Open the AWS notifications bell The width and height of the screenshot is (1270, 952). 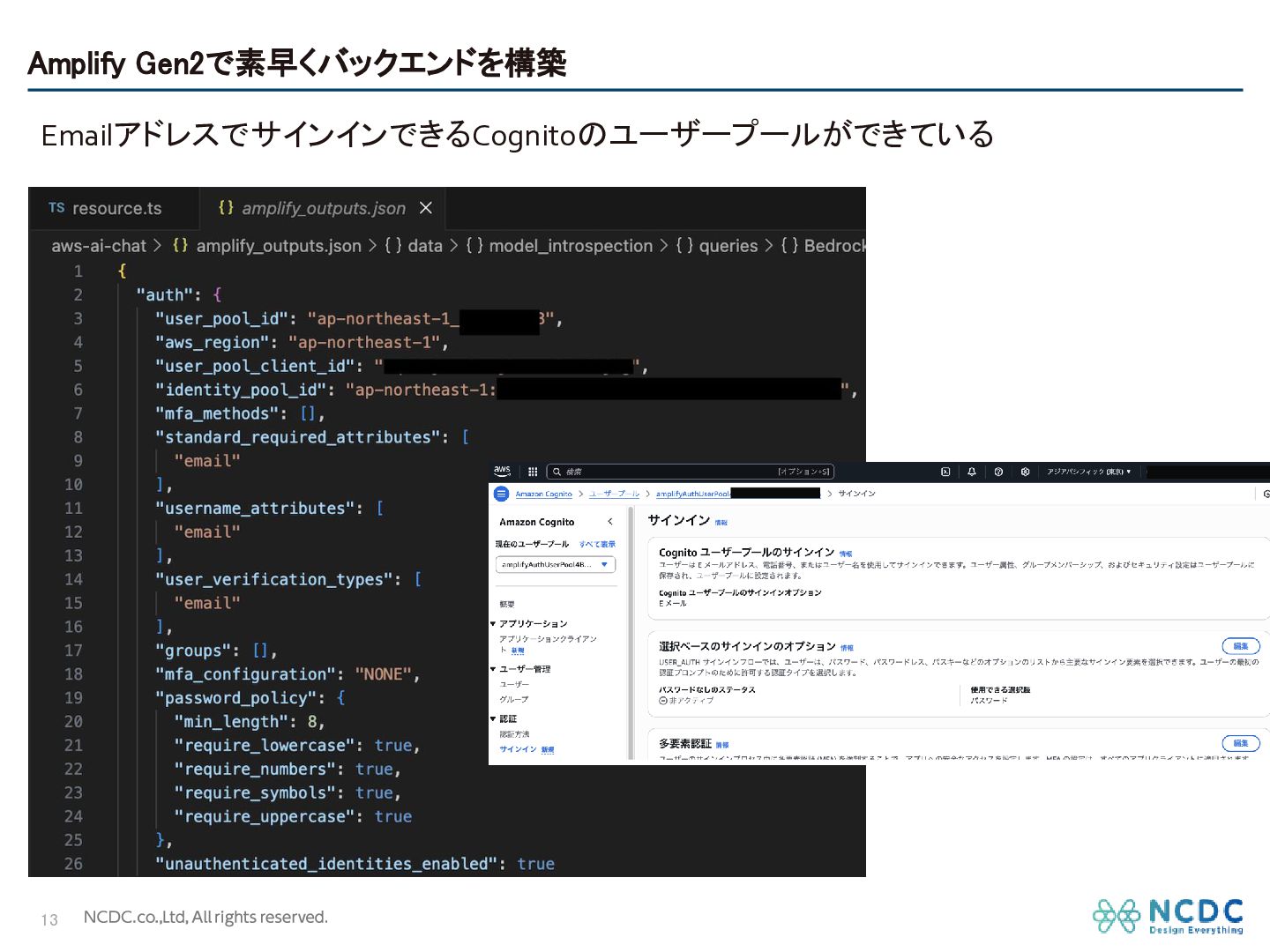972,472
